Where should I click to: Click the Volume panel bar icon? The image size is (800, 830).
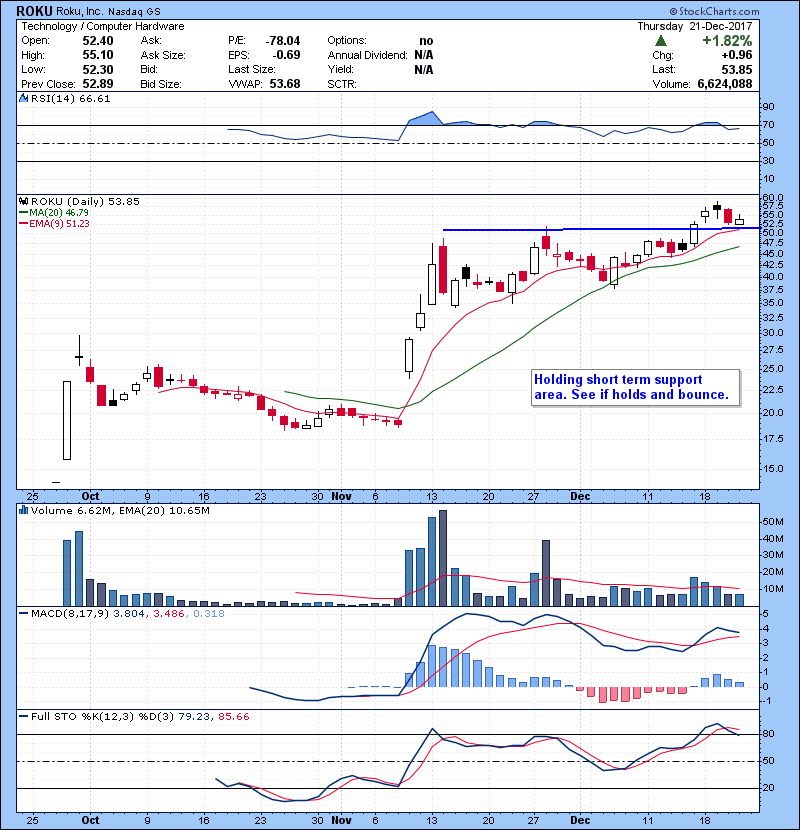pyautogui.click(x=23, y=510)
